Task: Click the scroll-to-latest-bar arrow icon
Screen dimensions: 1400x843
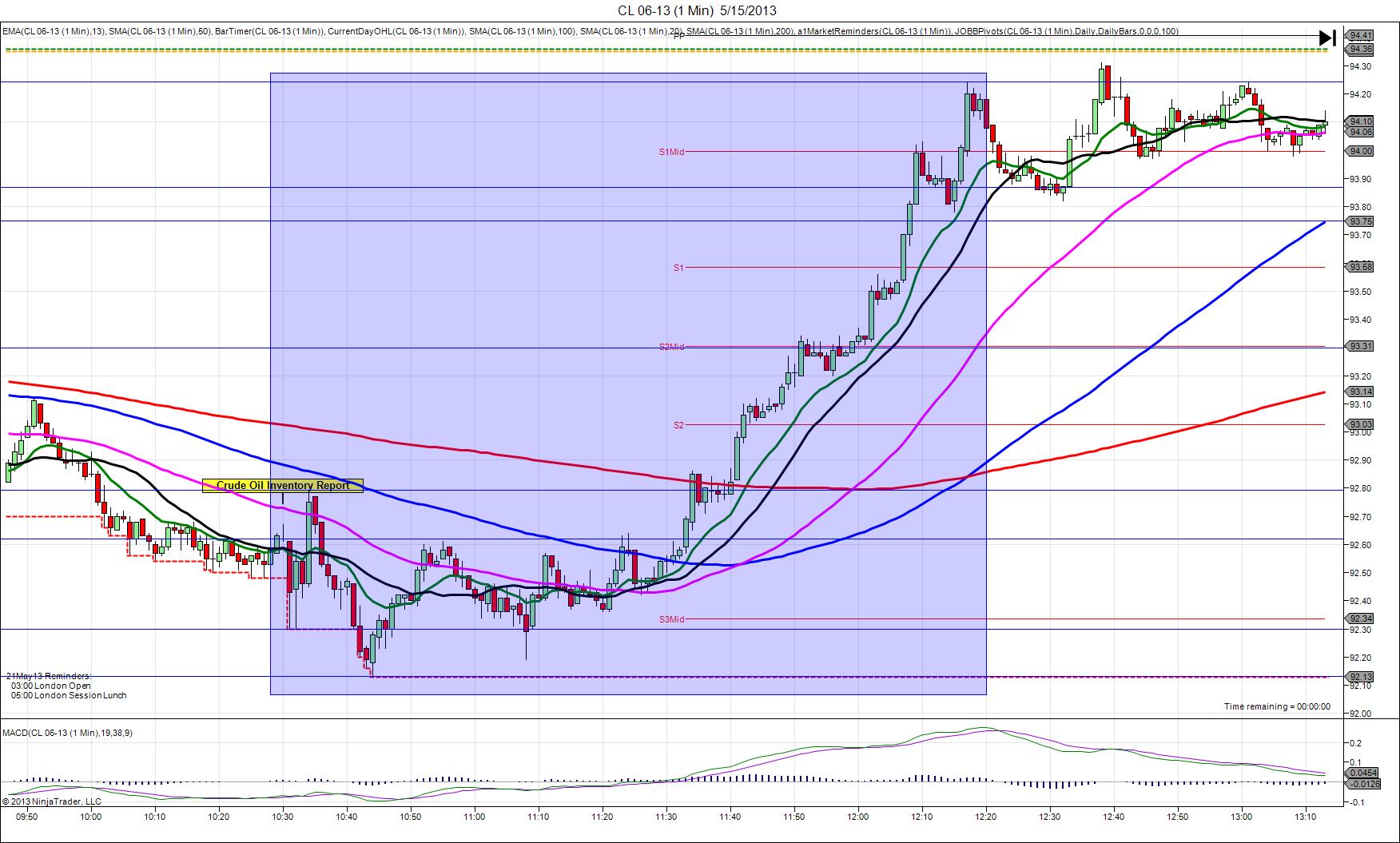Action: 1326,37
